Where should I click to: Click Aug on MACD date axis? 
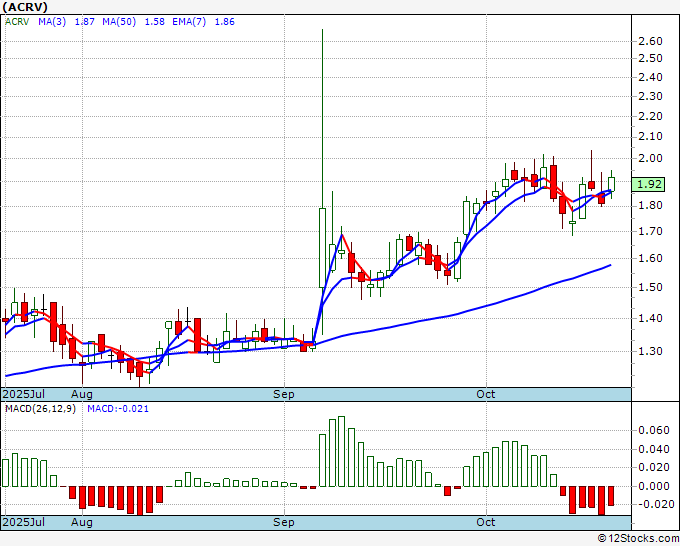(82, 522)
